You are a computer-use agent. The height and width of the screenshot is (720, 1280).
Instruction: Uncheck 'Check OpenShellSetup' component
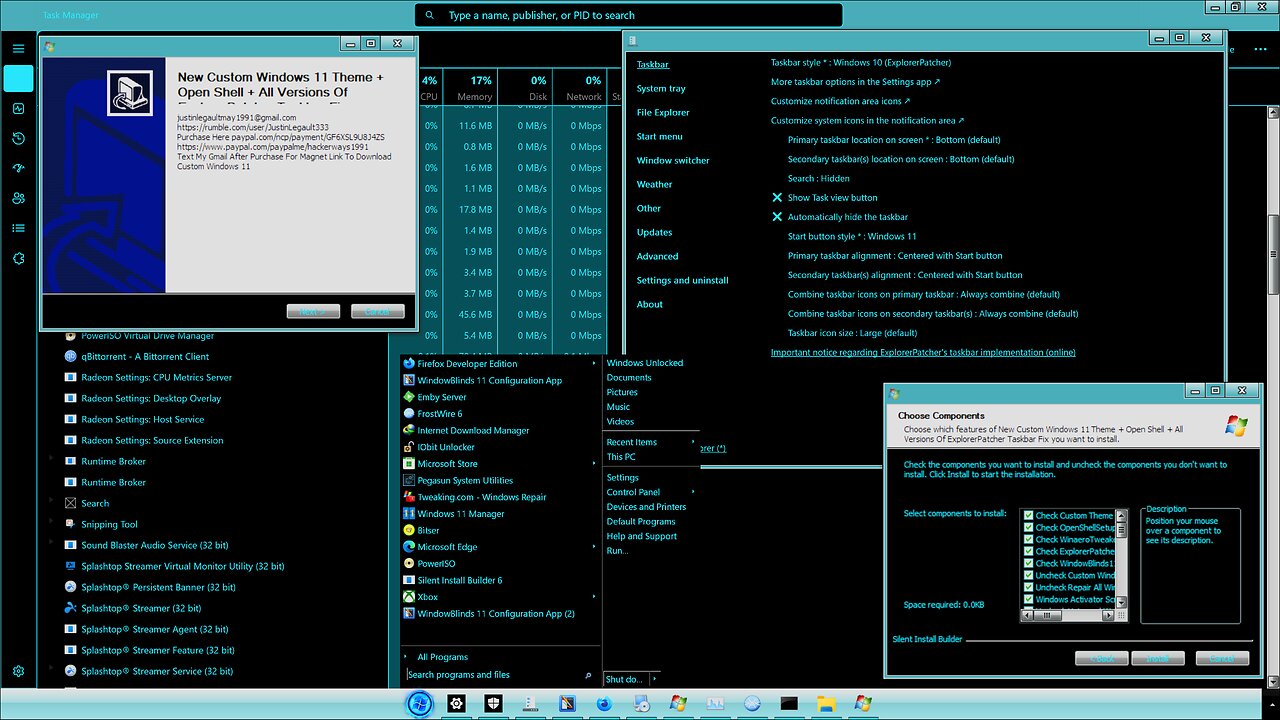[1028, 528]
